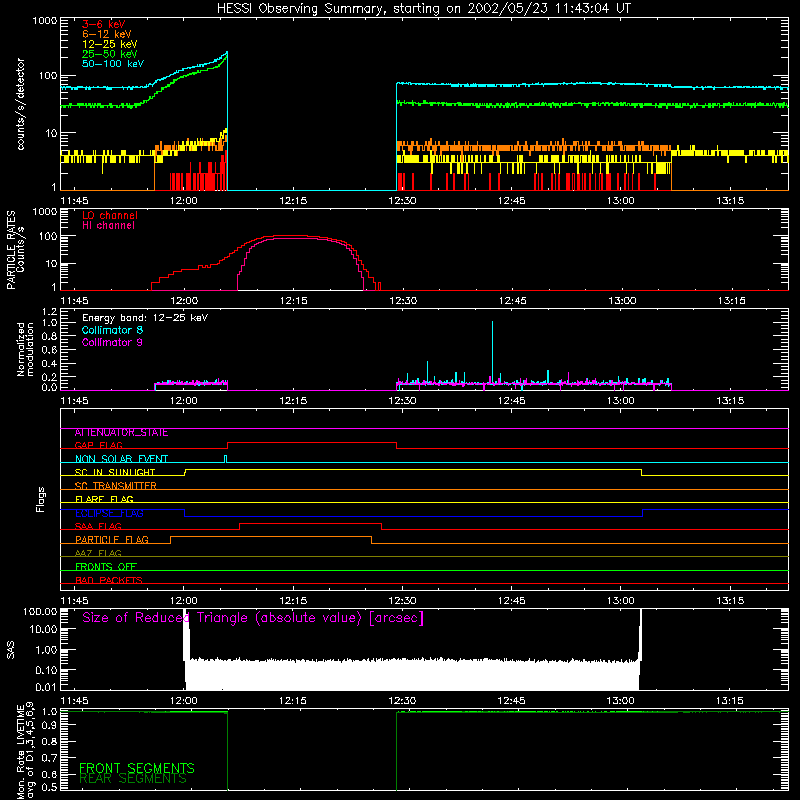Select the LO channel legend label
Screen dimensions: 800x800
point(110,215)
